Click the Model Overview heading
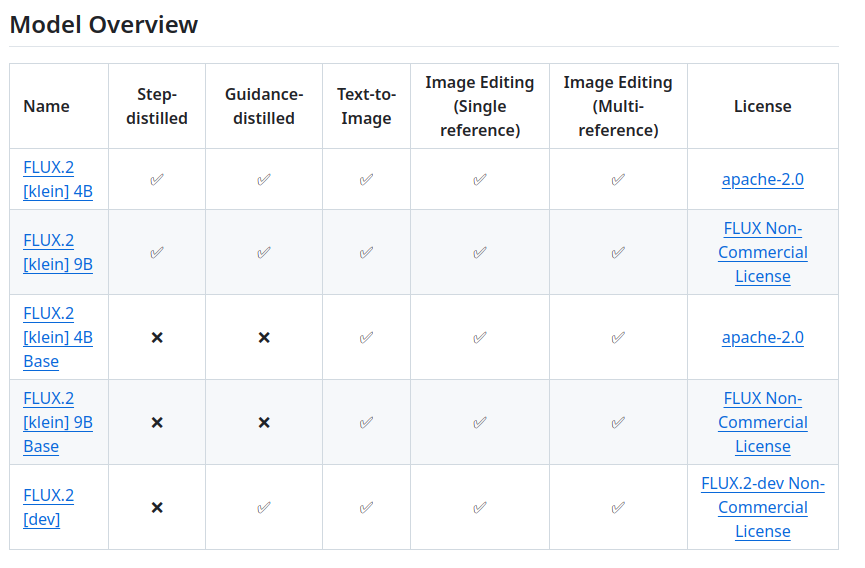Screen dimensions: 865x568 click(104, 25)
